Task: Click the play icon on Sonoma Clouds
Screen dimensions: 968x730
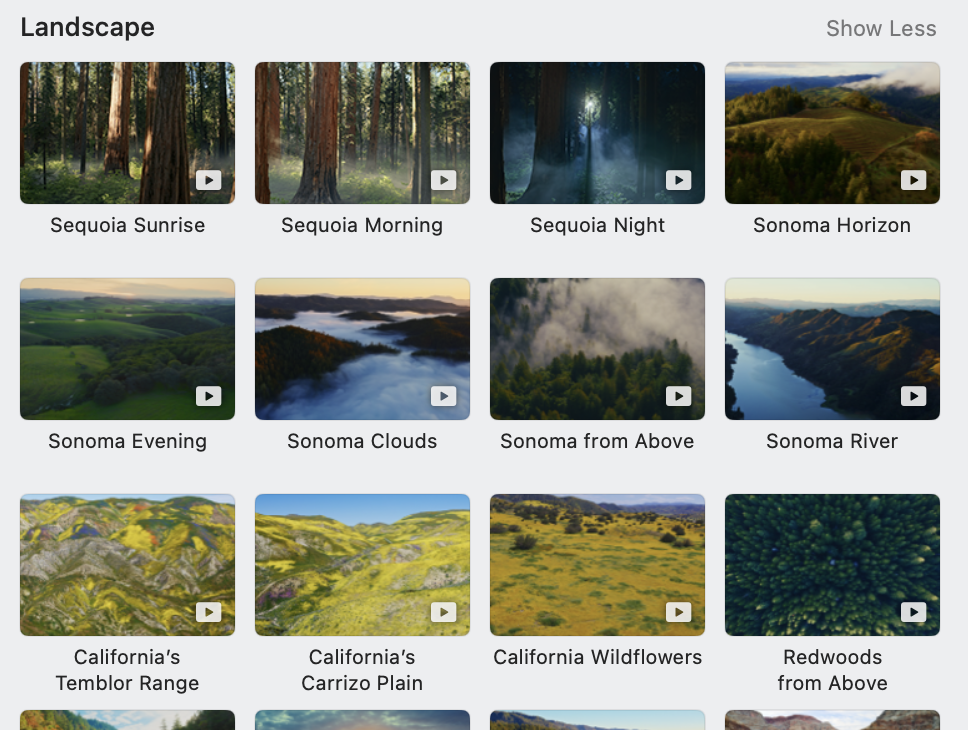Action: 444,396
